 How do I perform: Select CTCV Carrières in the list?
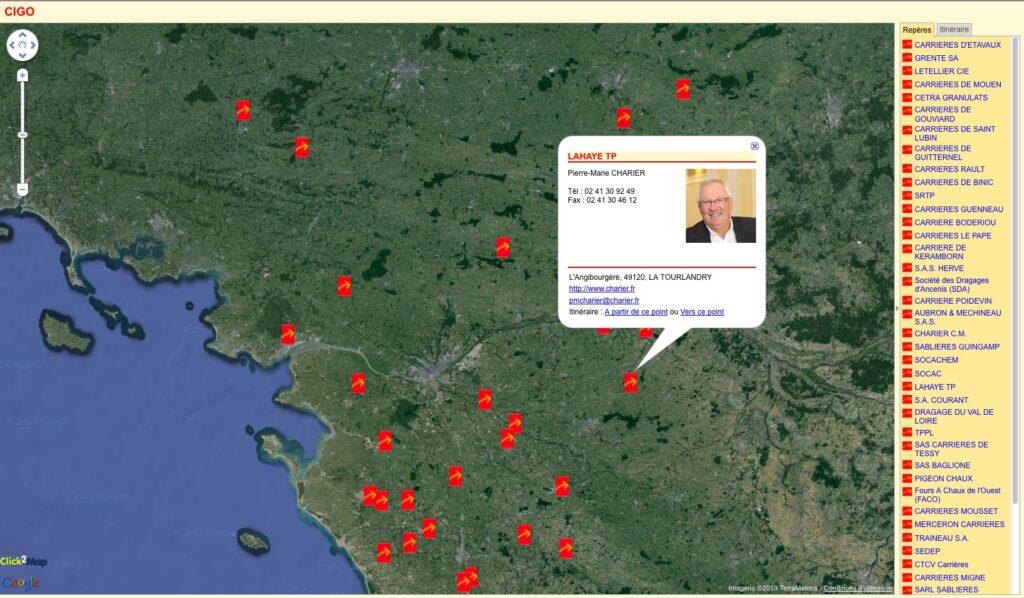click(941, 565)
